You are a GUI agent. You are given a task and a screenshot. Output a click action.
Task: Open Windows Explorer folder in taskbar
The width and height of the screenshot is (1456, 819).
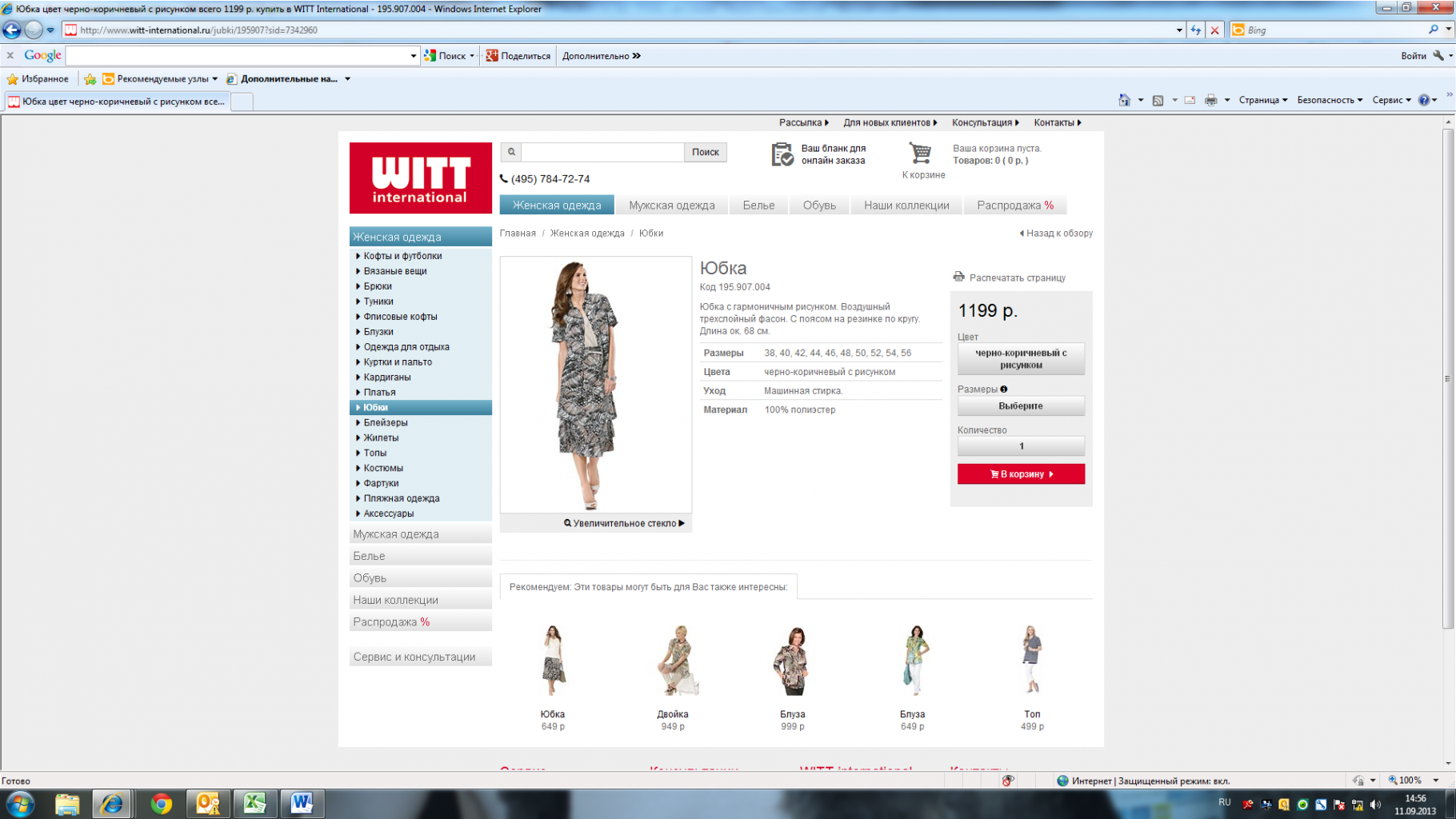tap(67, 804)
